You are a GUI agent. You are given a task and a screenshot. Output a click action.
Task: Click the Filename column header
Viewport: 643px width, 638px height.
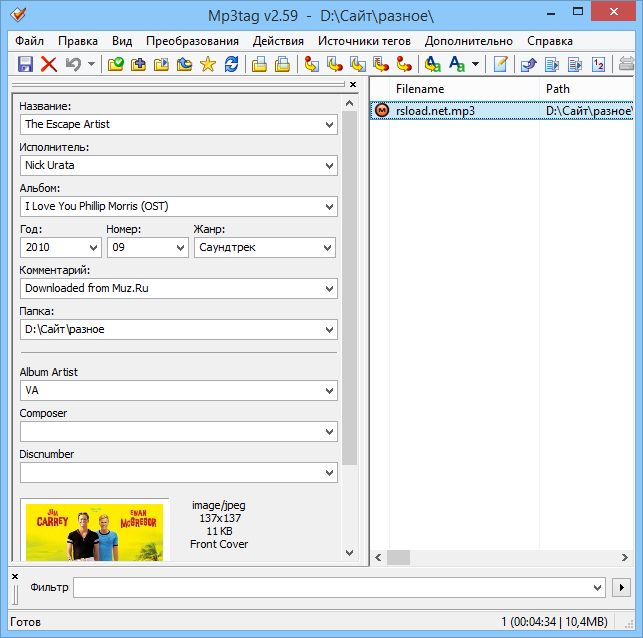pos(463,89)
